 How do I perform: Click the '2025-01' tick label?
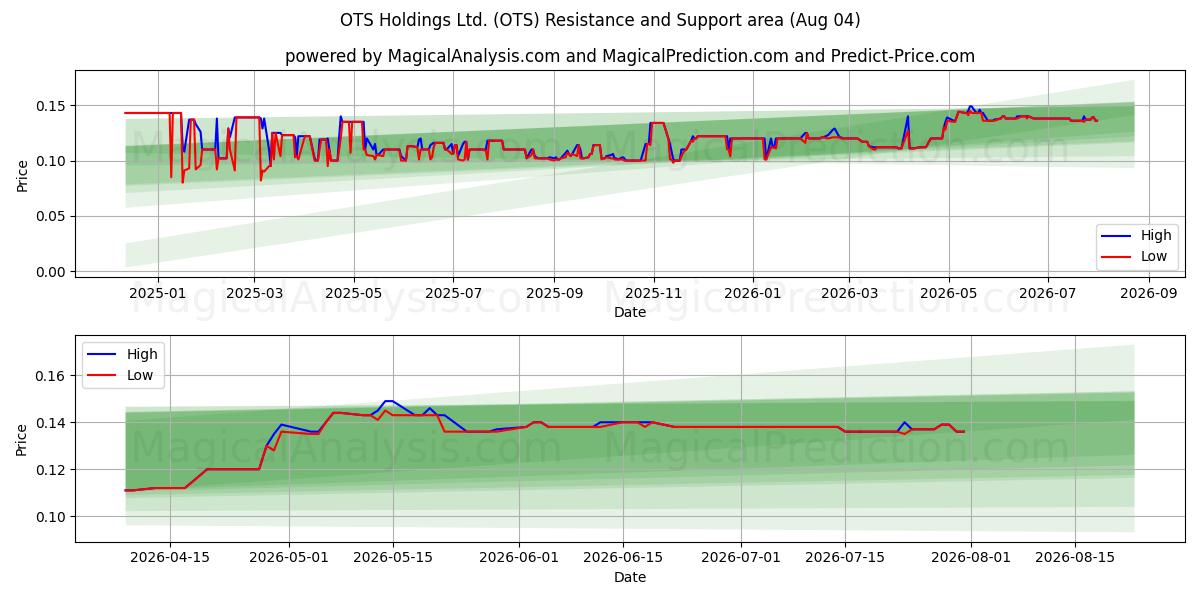click(157, 293)
